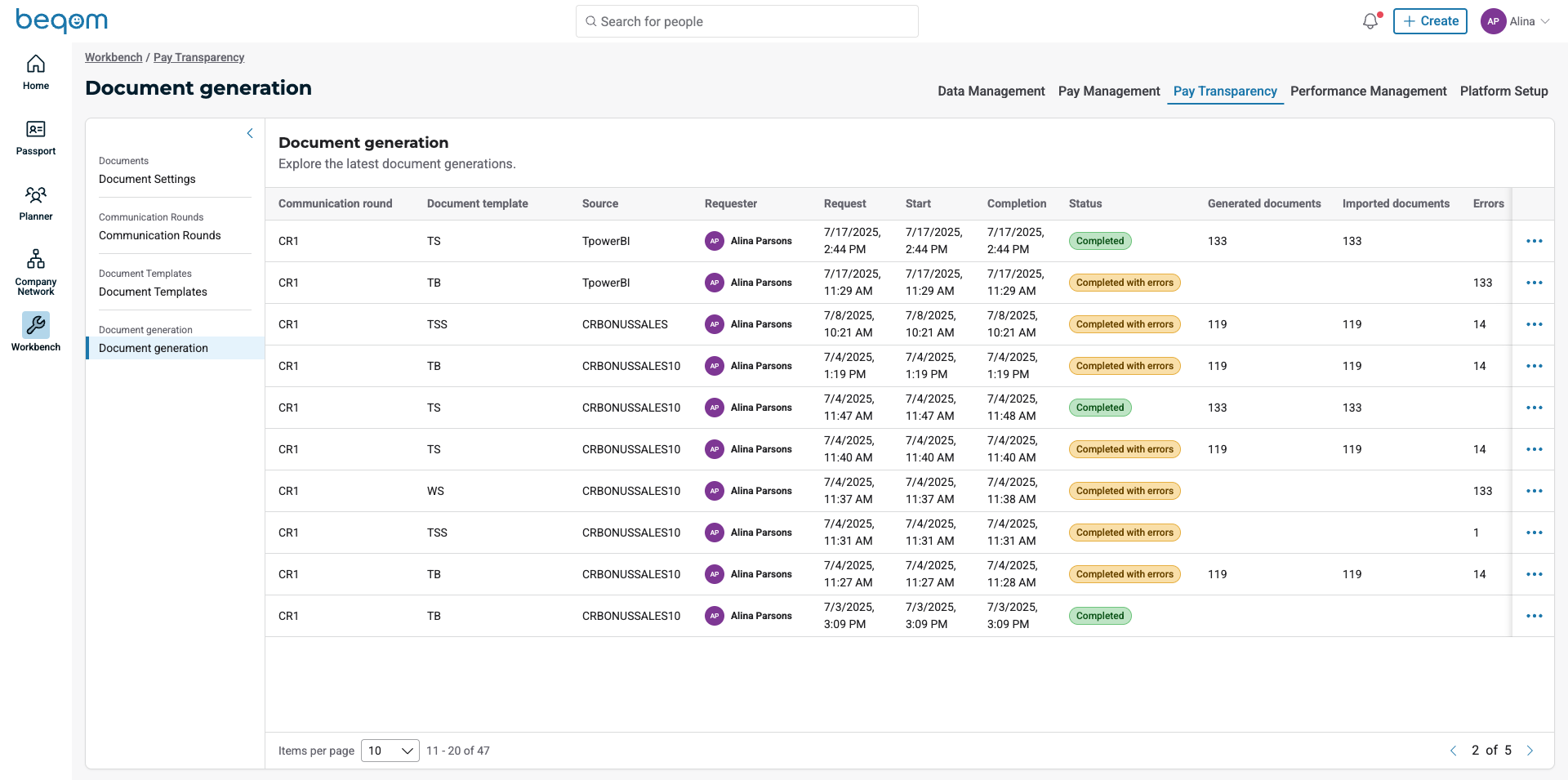Click the Create button
Screen dimensions: 1568x780
[1430, 22]
